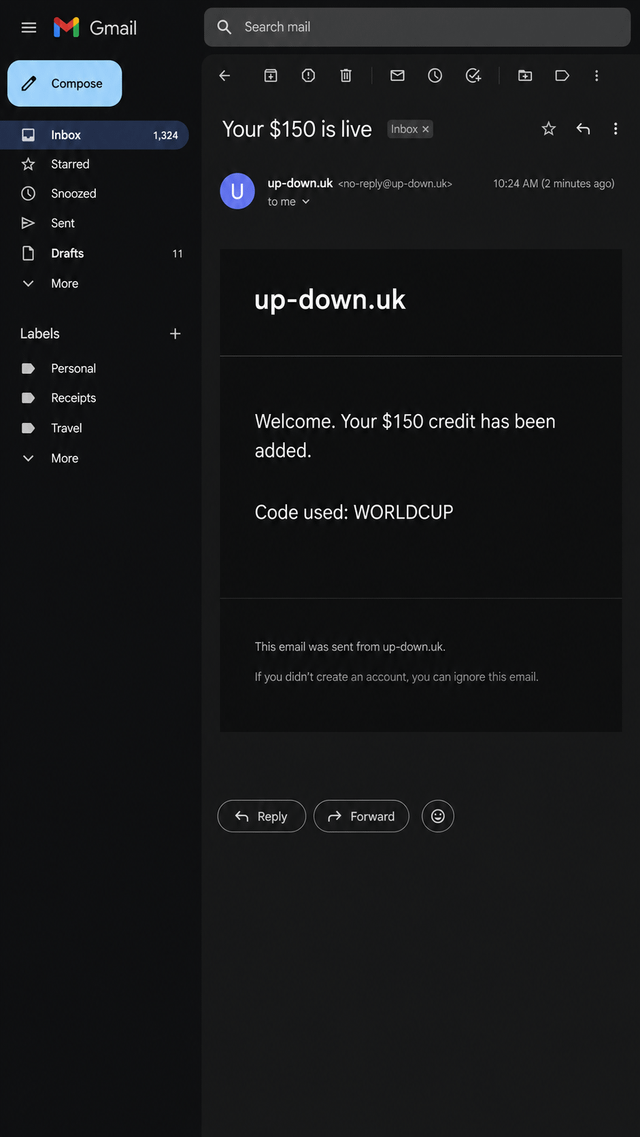Open message more options three dots
Screen dimensions: 640x1137
click(615, 128)
